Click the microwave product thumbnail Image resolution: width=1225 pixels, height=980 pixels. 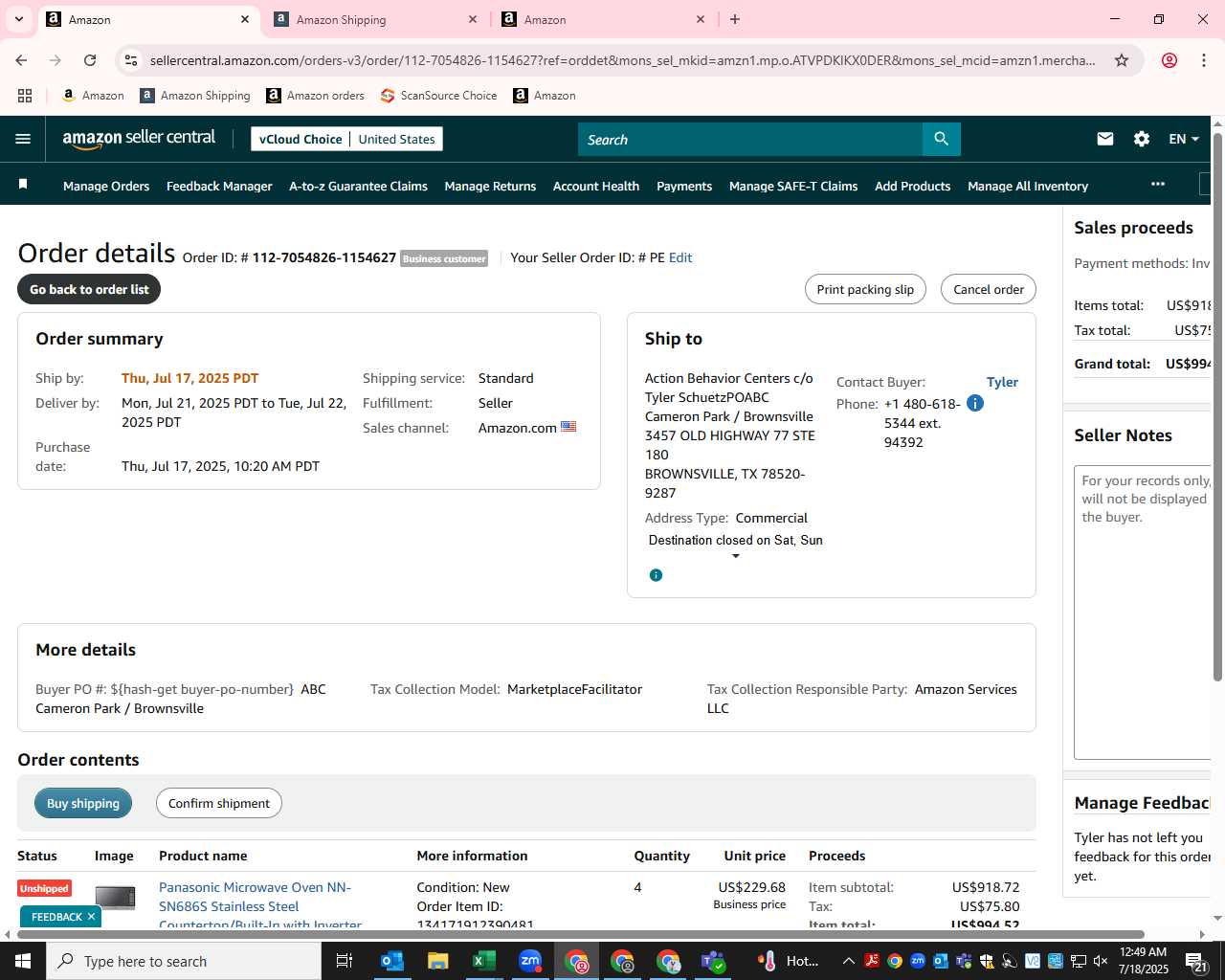click(115, 898)
